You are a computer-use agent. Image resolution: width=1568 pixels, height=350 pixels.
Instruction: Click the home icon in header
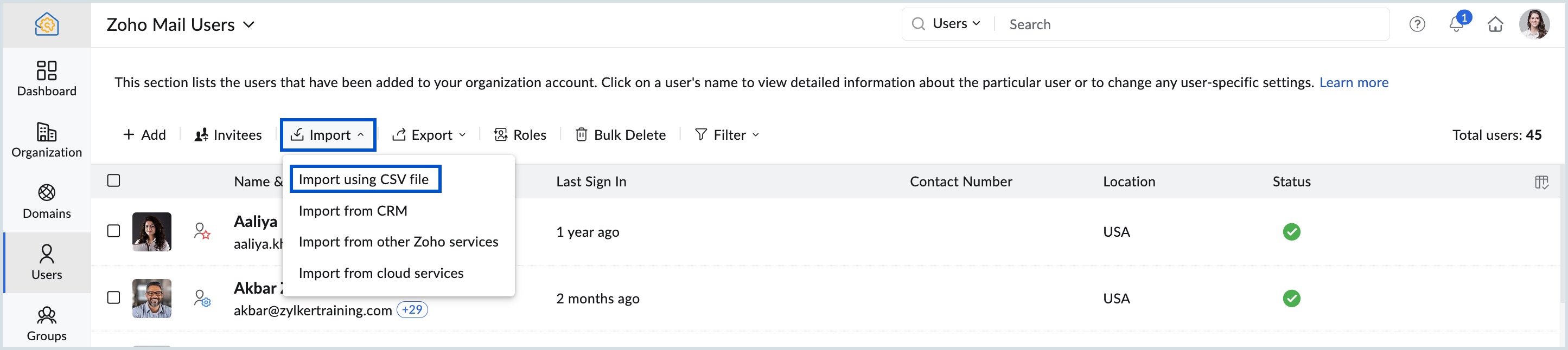pos(1495,24)
